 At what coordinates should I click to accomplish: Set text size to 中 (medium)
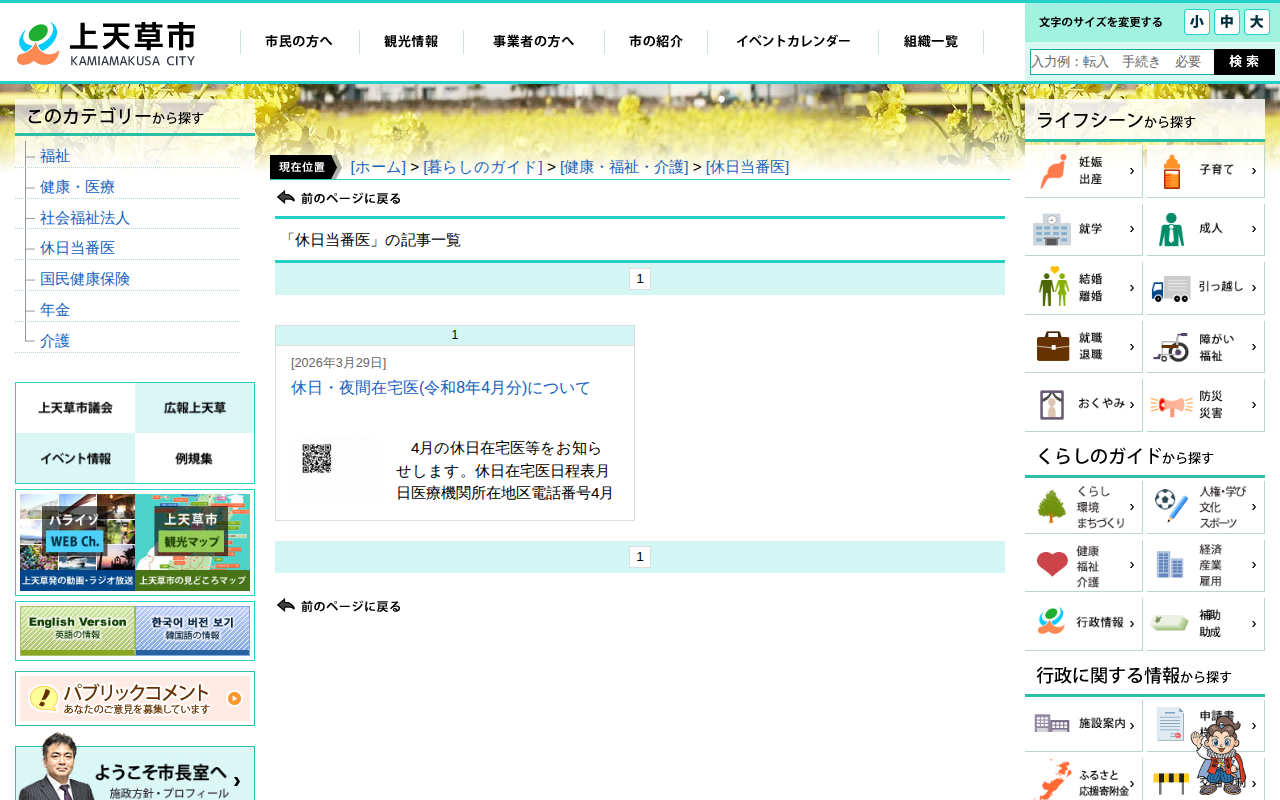(x=1227, y=22)
